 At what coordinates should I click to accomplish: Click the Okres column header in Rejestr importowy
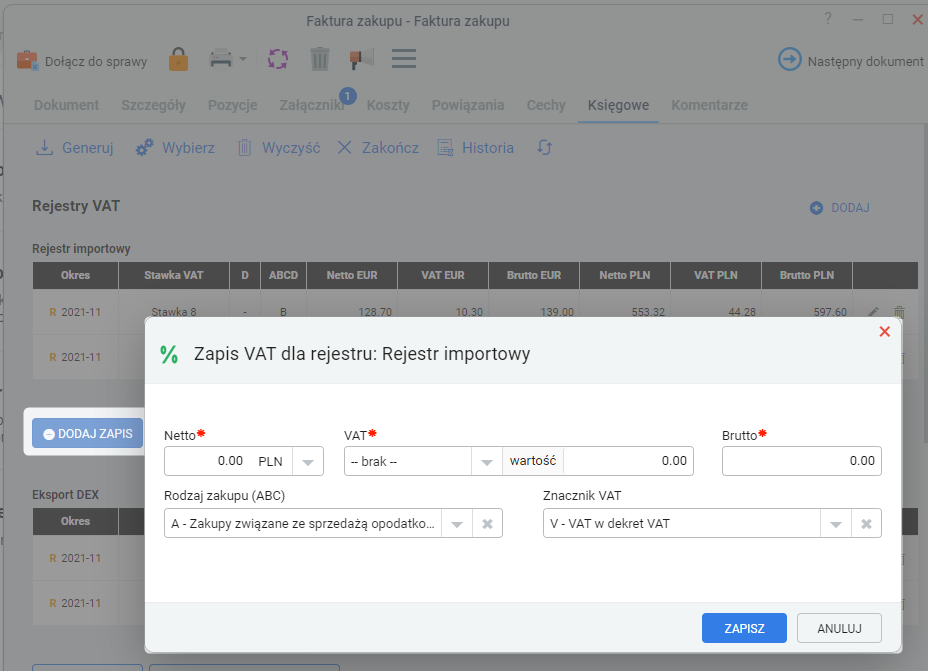coord(75,275)
